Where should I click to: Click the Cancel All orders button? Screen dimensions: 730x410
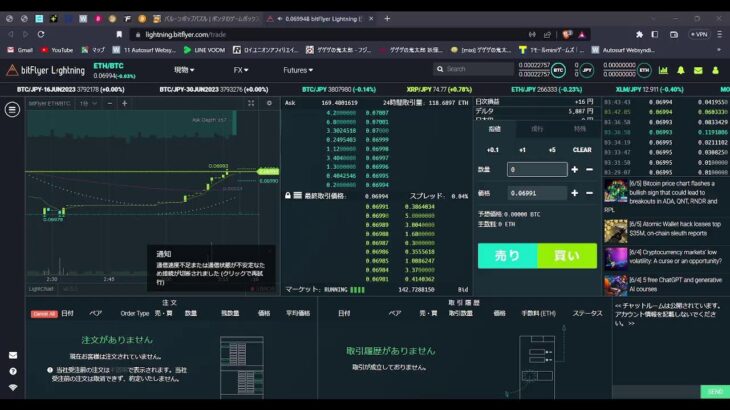point(44,314)
